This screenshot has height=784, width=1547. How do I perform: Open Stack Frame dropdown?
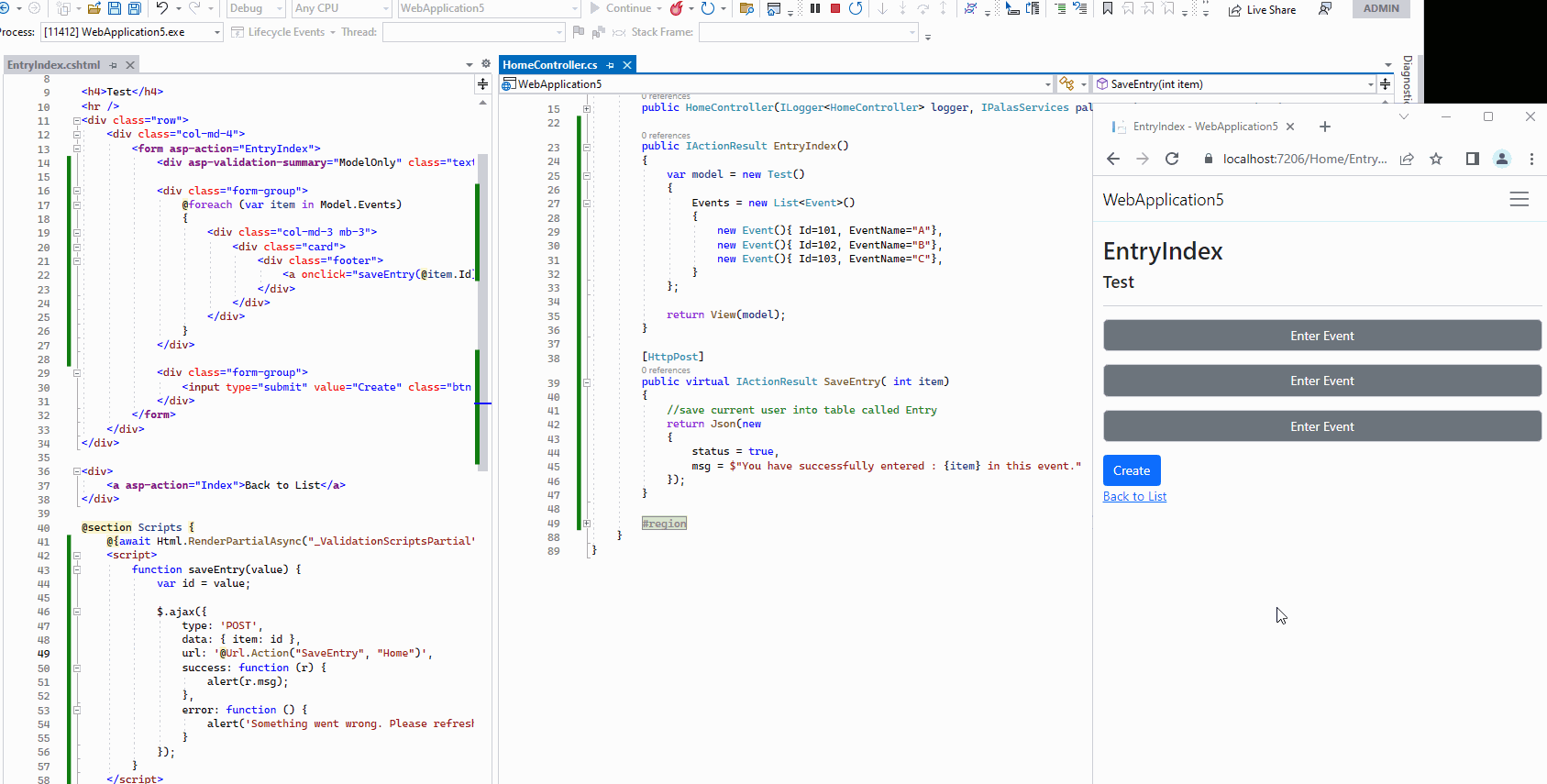pyautogui.click(x=808, y=32)
